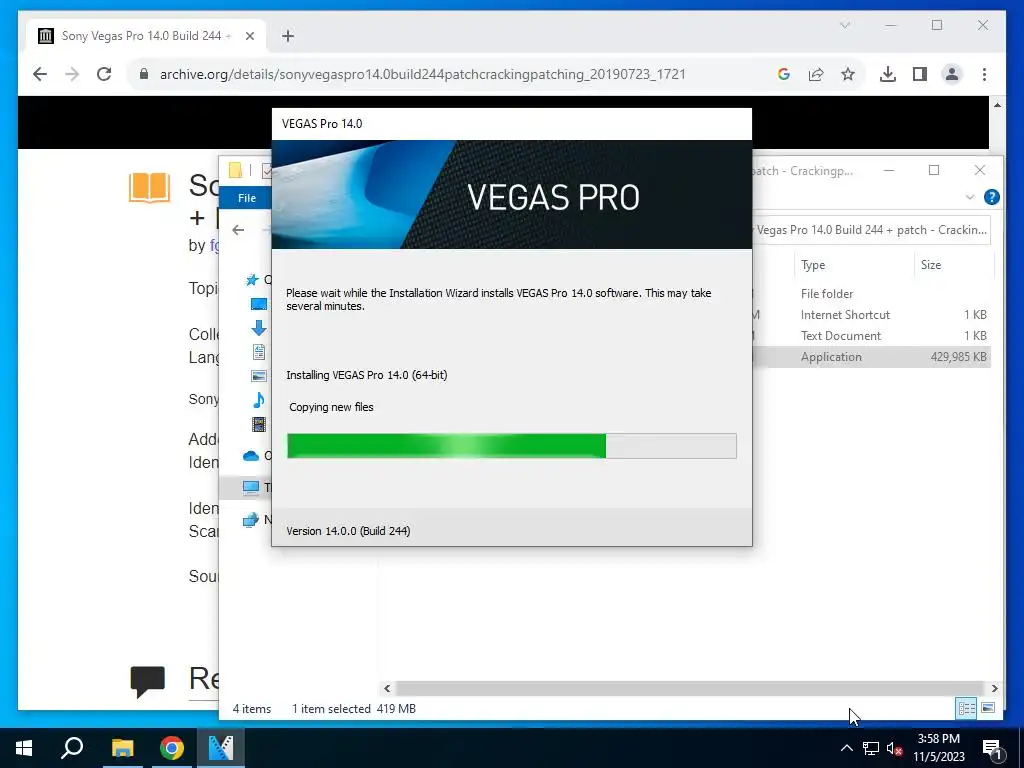The width and height of the screenshot is (1024, 768).
Task: Click Chrome's forward navigation arrow
Action: pyautogui.click(x=72, y=74)
